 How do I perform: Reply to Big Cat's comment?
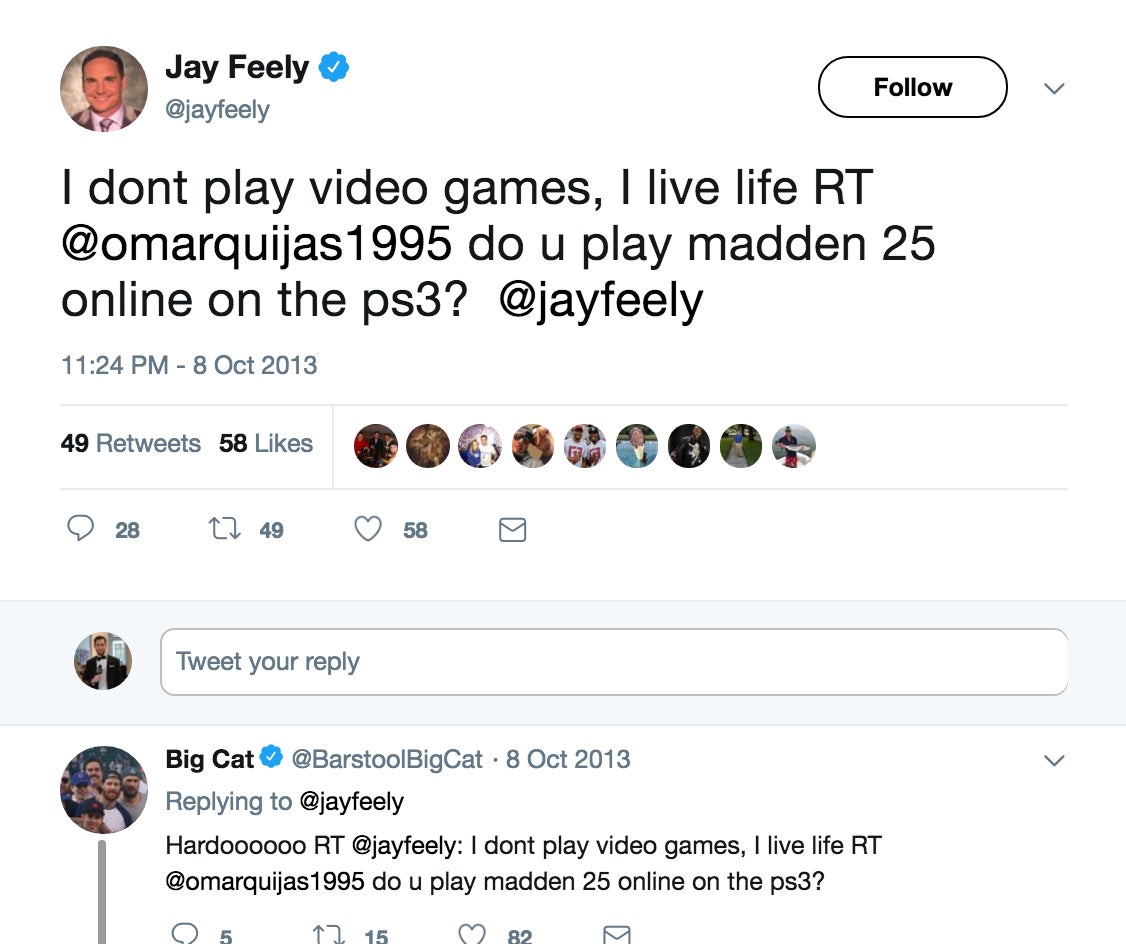click(184, 935)
